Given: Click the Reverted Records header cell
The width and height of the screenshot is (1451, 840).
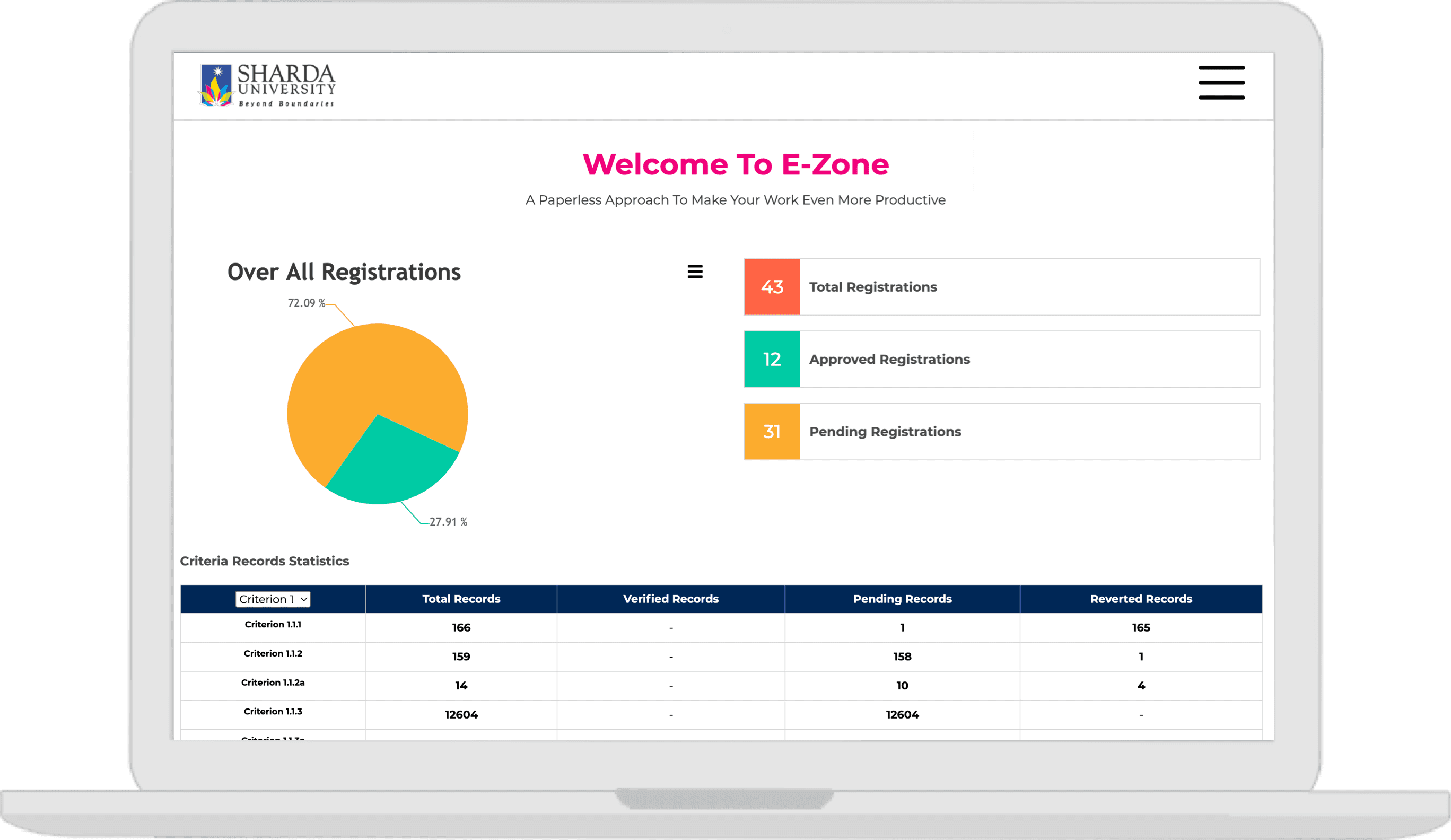Looking at the screenshot, I should pyautogui.click(x=1141, y=599).
